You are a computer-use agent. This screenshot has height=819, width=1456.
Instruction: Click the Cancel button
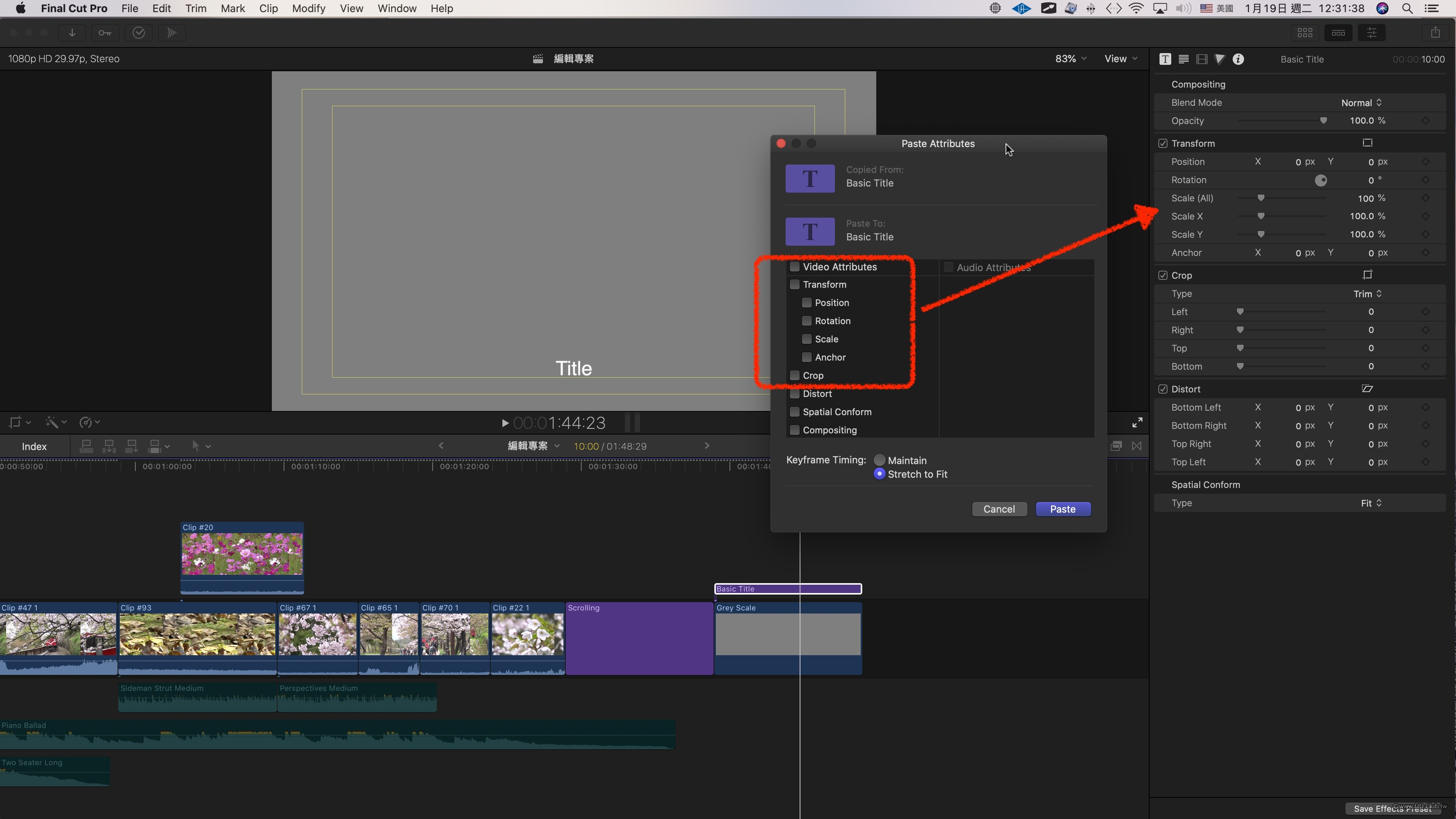click(999, 509)
